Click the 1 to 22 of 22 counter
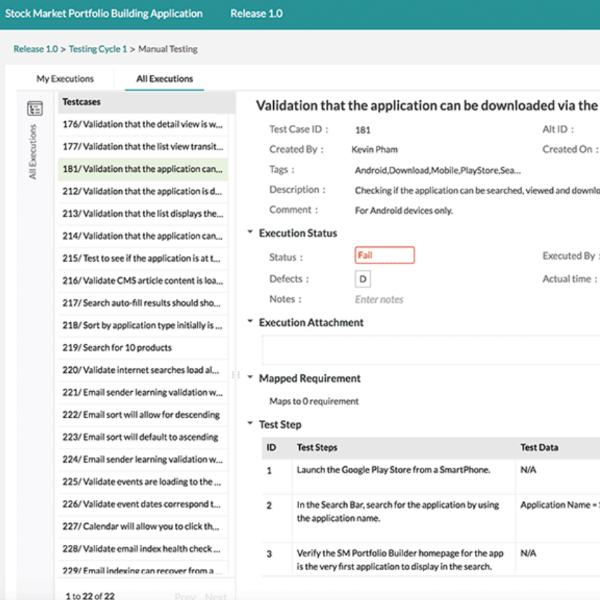600x600 pixels. [x=90, y=596]
